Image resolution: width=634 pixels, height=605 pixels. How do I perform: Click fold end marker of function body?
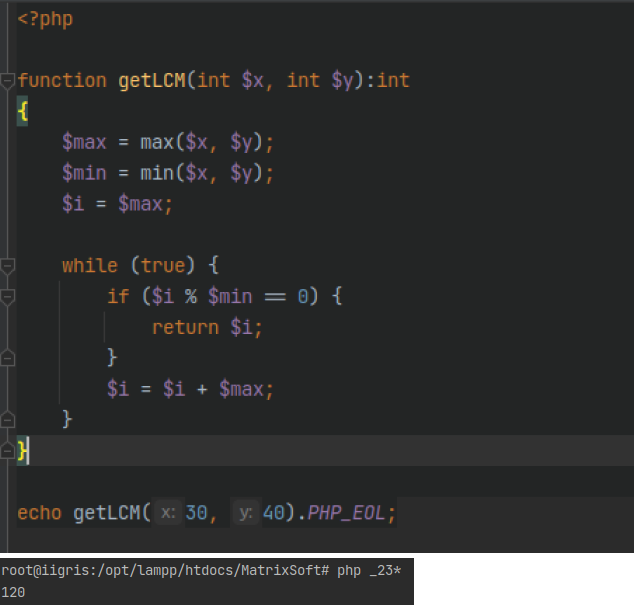[x=7, y=450]
